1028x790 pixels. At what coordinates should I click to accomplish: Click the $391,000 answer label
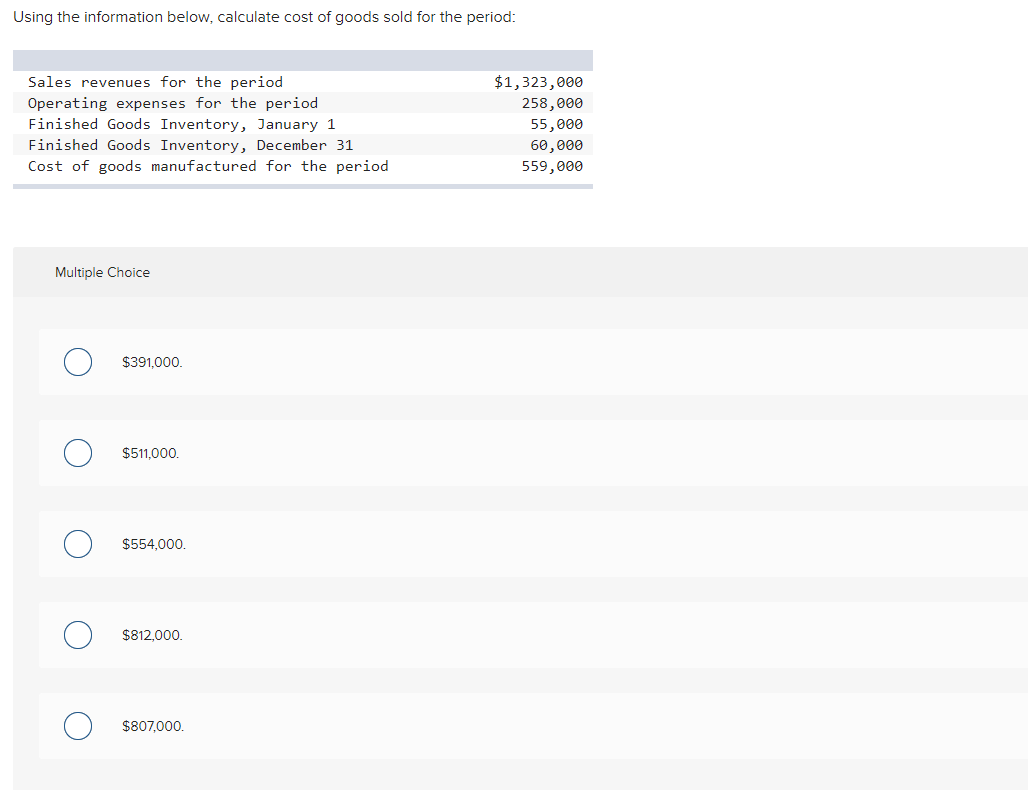[151, 362]
